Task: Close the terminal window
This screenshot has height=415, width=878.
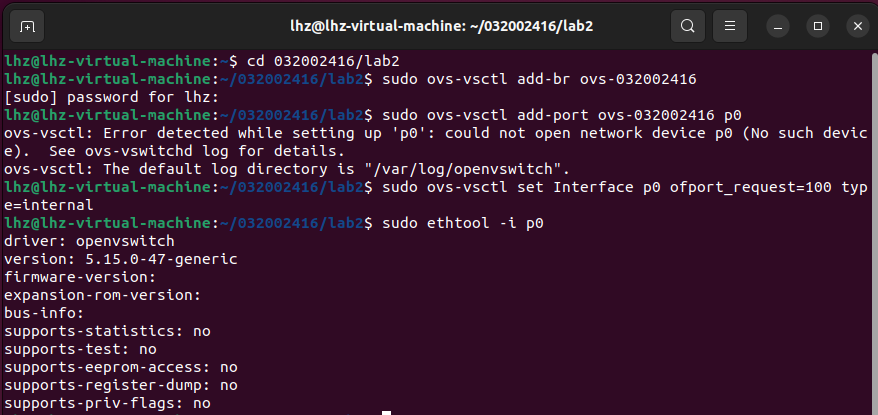Action: click(x=858, y=26)
